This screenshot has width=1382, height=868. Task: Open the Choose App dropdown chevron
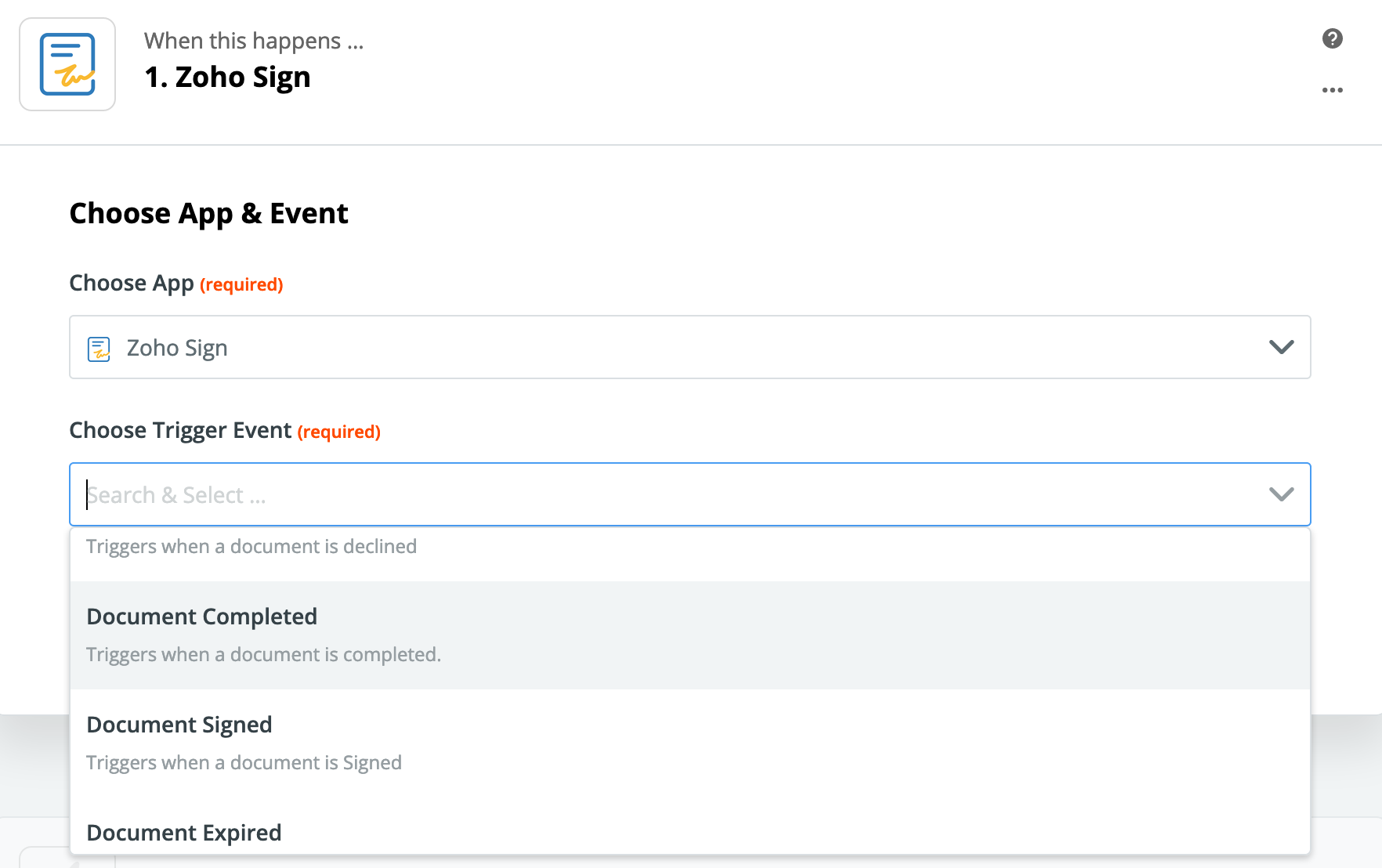point(1282,347)
